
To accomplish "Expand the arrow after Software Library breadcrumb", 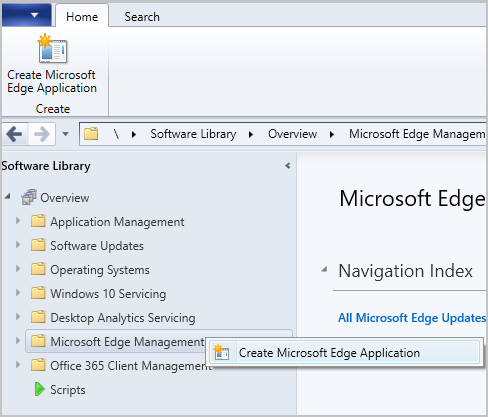I will tap(251, 134).
